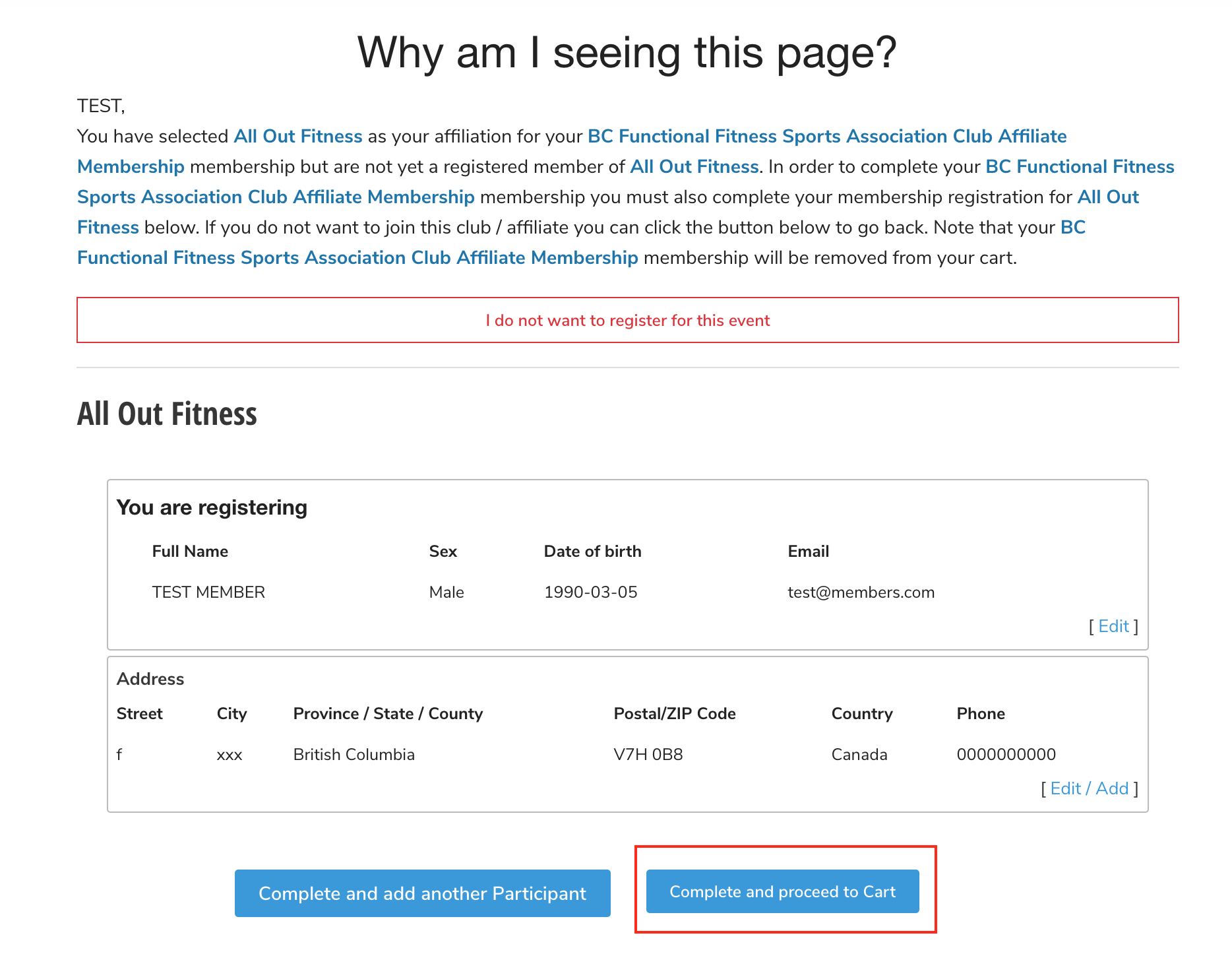1232x954 pixels.
Task: Select the city value "xxx"
Action: pos(230,755)
